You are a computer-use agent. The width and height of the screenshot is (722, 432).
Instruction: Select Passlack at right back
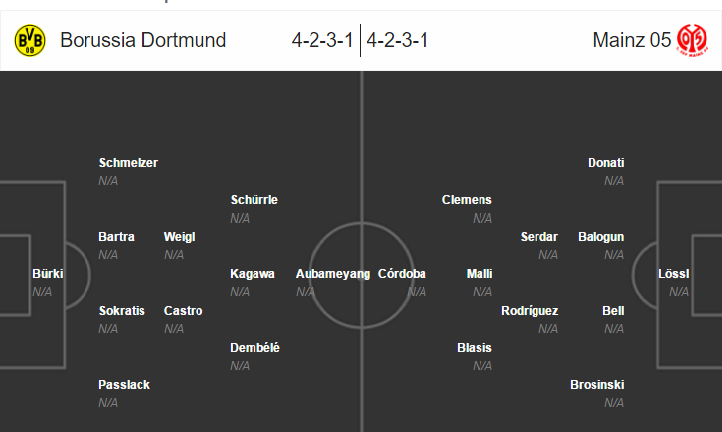(124, 385)
